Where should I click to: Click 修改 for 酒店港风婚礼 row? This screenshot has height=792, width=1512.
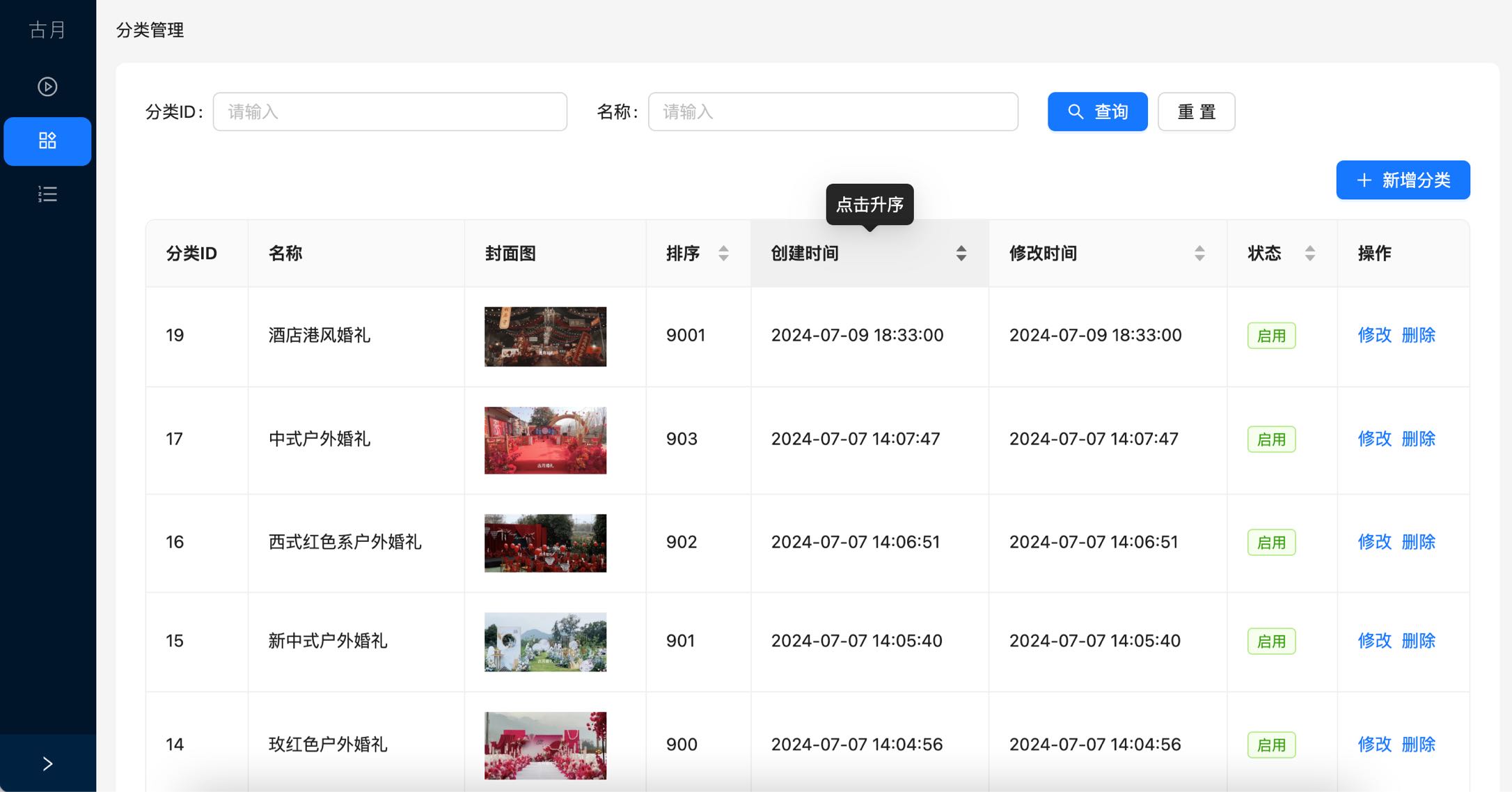point(1375,335)
